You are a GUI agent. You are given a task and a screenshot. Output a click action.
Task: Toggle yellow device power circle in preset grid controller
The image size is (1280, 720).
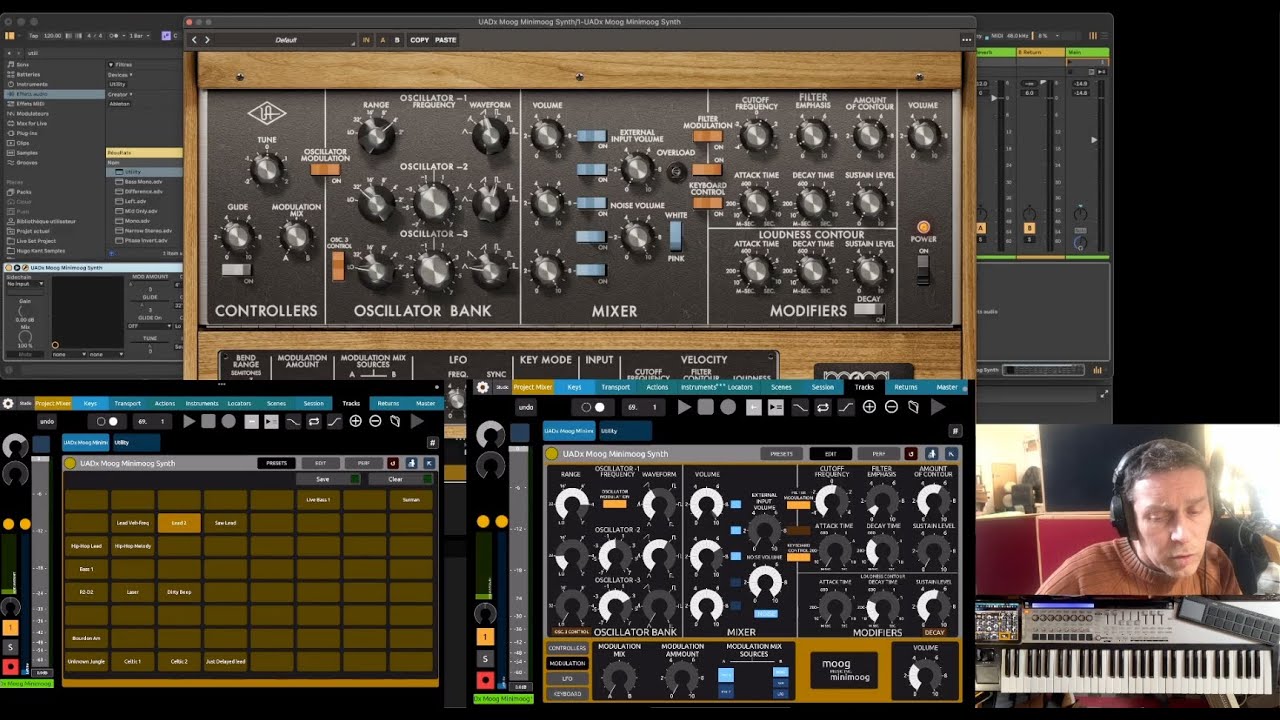[70, 463]
